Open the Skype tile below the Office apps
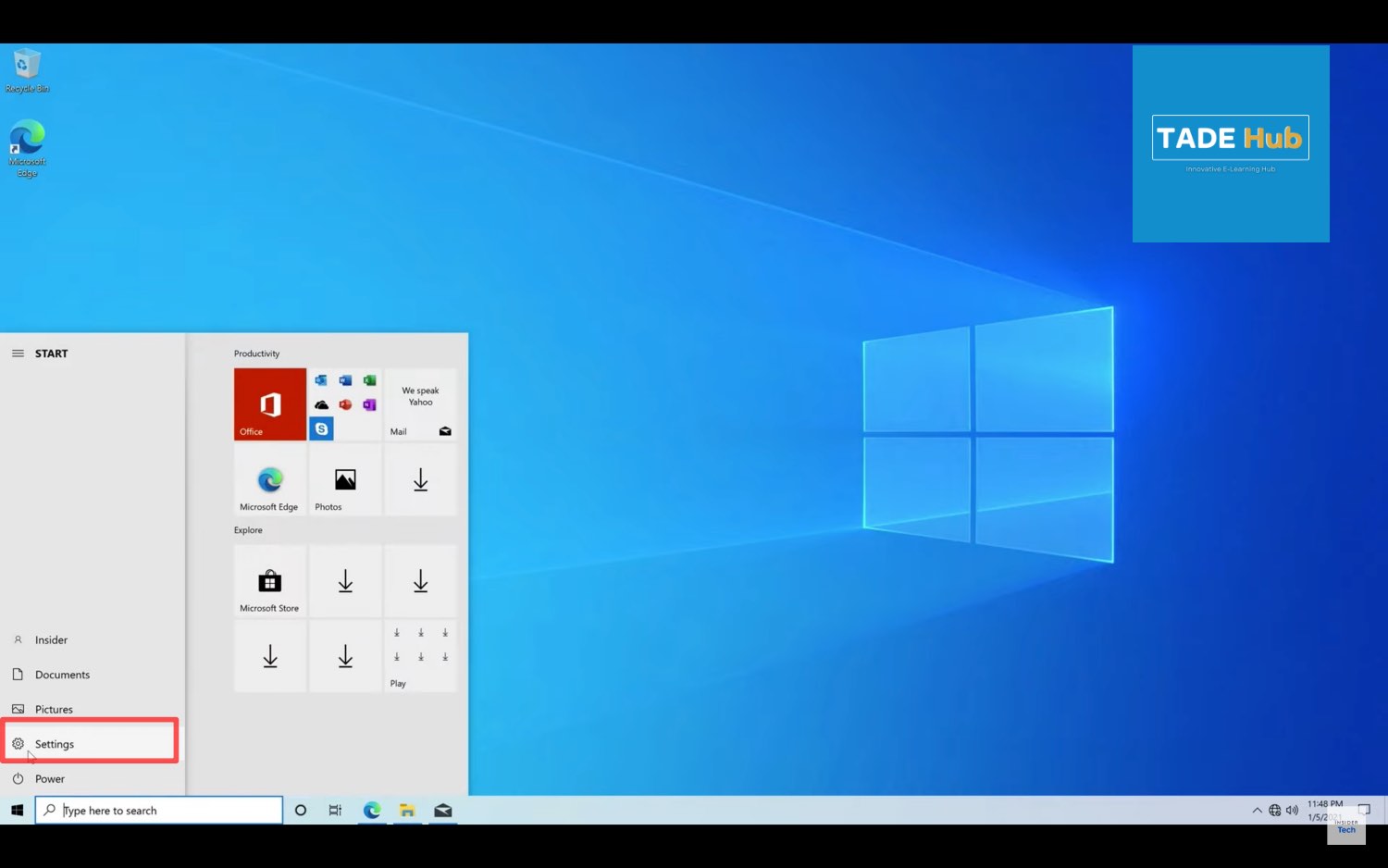The height and width of the screenshot is (868, 1388). (321, 428)
